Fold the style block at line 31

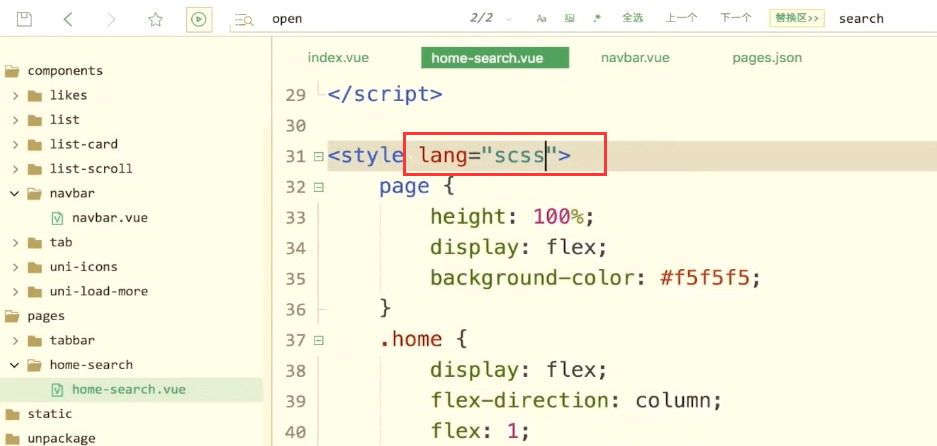click(319, 157)
